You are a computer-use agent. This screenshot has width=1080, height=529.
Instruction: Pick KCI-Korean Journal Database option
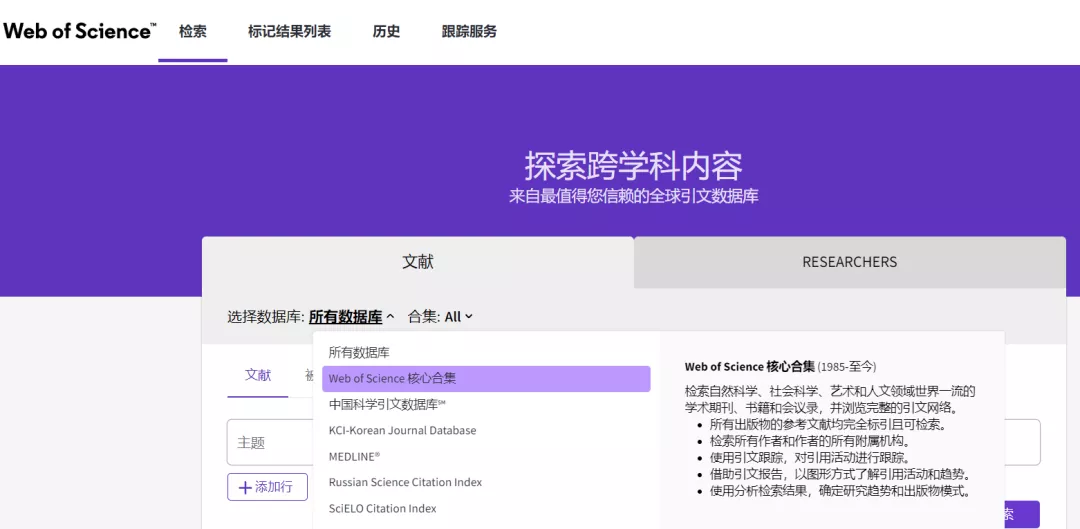(x=486, y=431)
